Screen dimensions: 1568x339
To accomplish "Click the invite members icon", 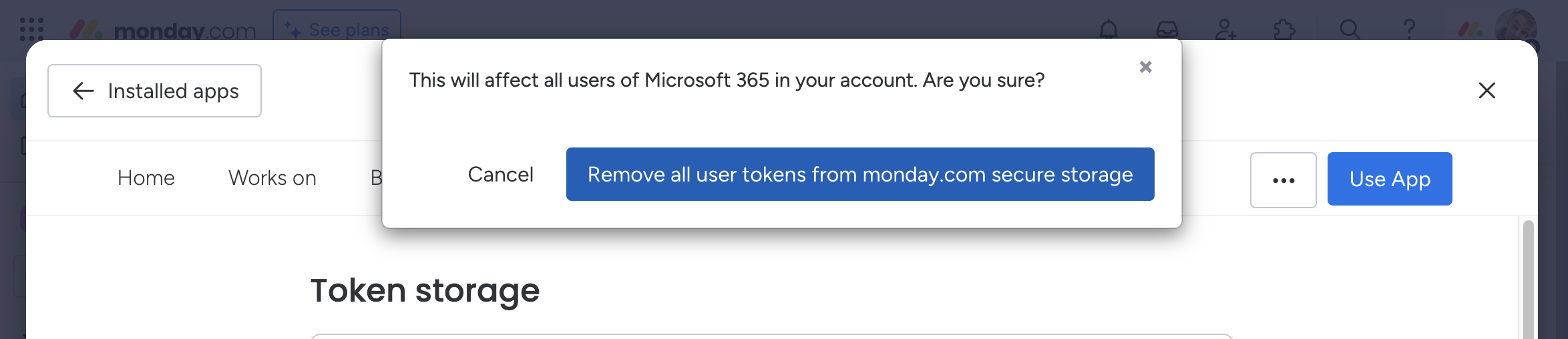I will [x=1225, y=29].
